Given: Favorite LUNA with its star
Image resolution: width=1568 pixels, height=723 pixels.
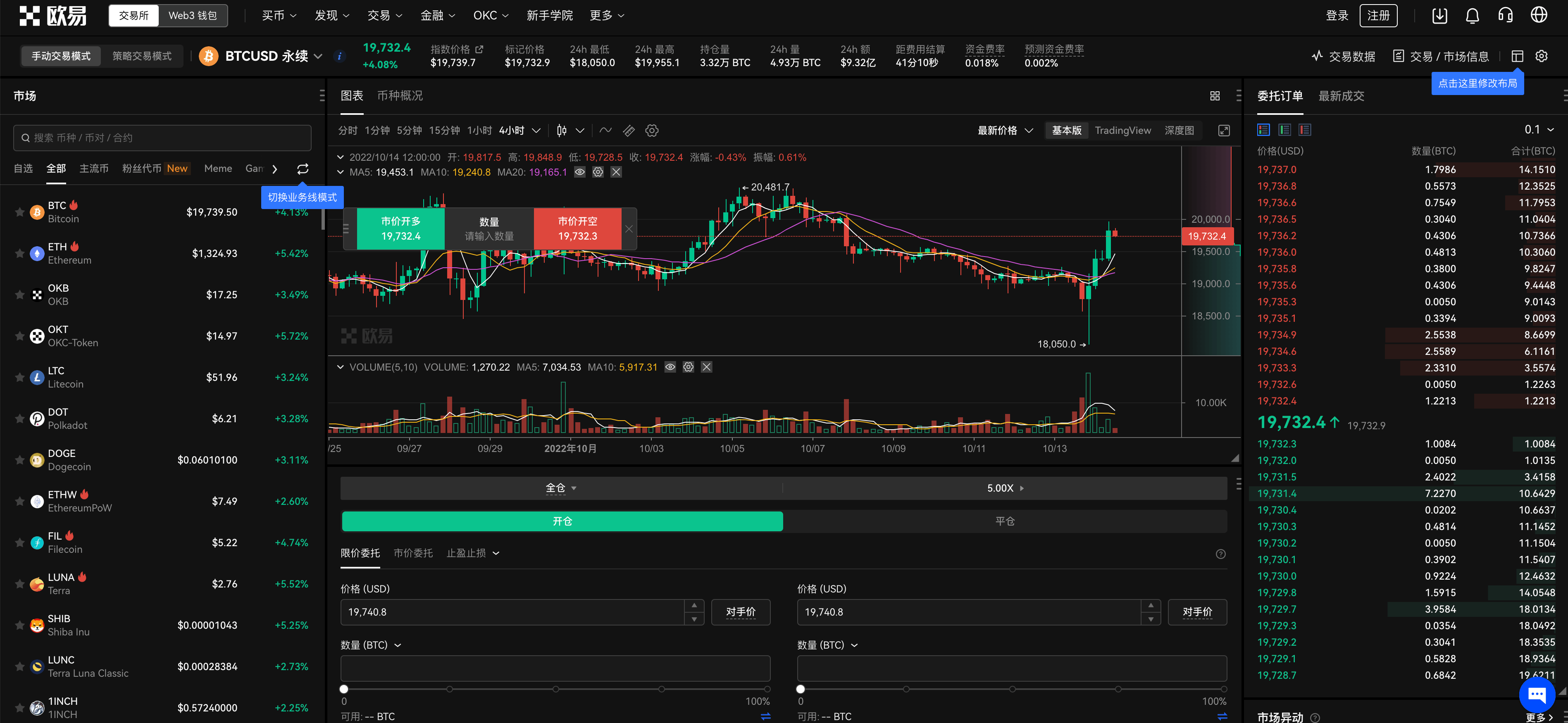Looking at the screenshot, I should 19,584.
